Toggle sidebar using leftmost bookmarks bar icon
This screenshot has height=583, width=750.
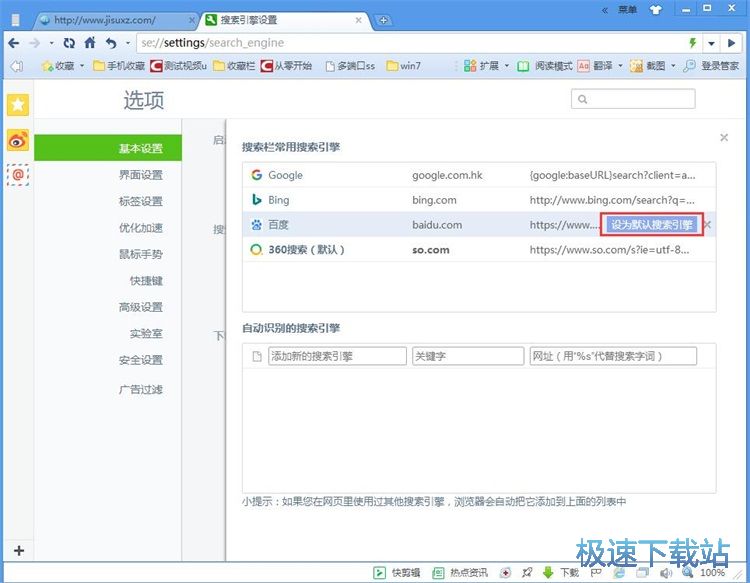tap(17, 66)
